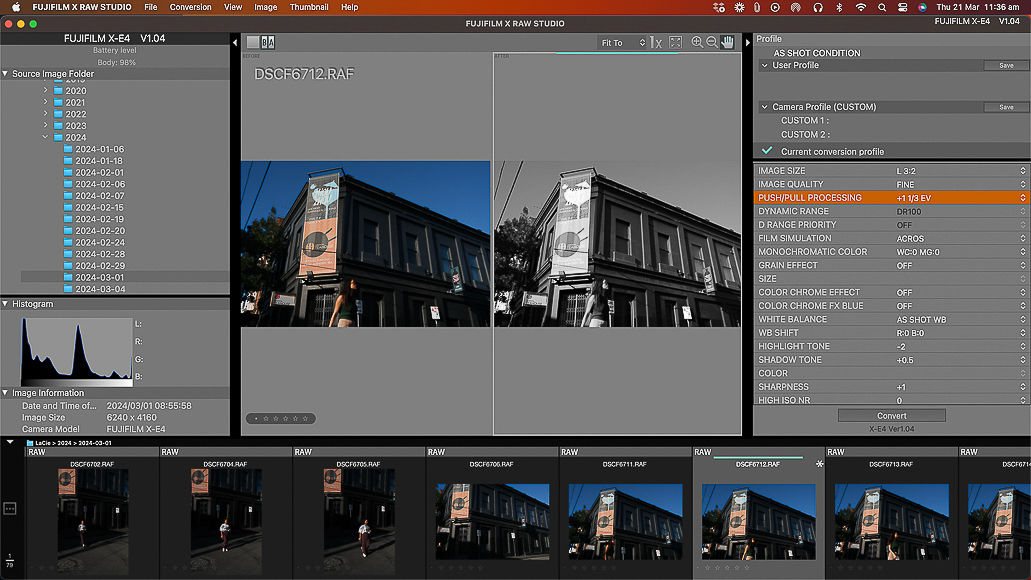Open the View menu
Image resolution: width=1031 pixels, height=580 pixels.
point(233,7)
